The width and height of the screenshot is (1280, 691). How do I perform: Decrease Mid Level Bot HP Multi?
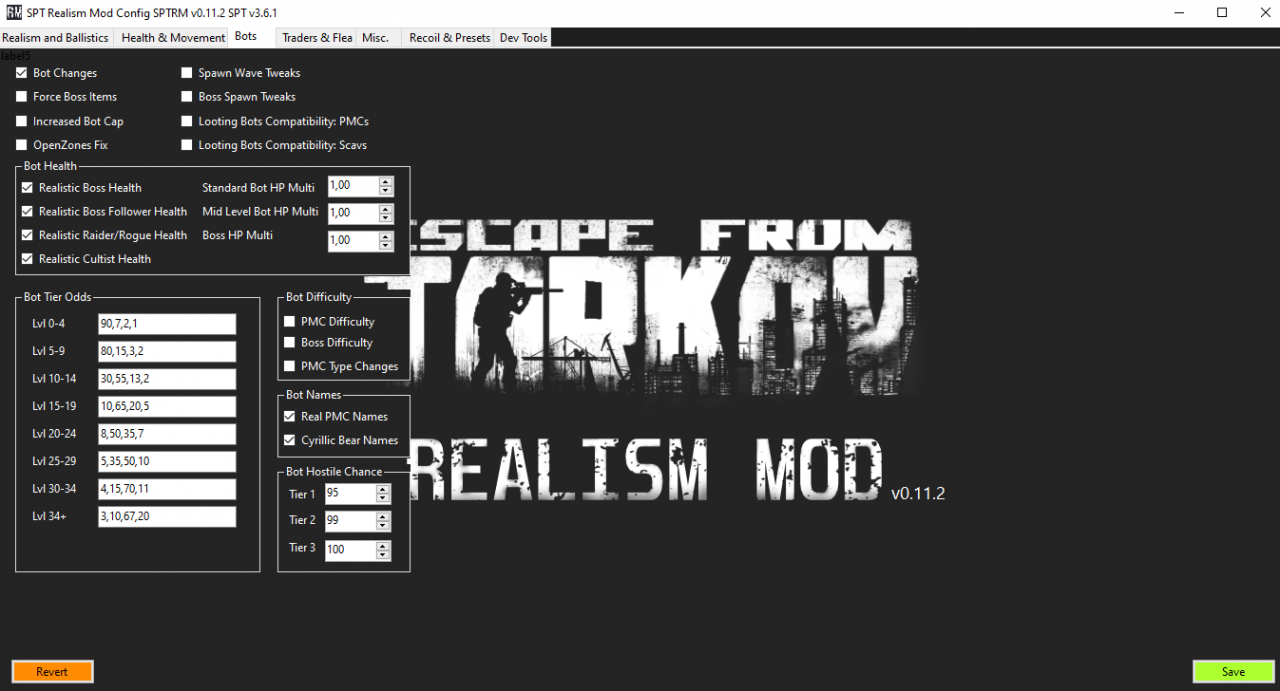coord(386,218)
